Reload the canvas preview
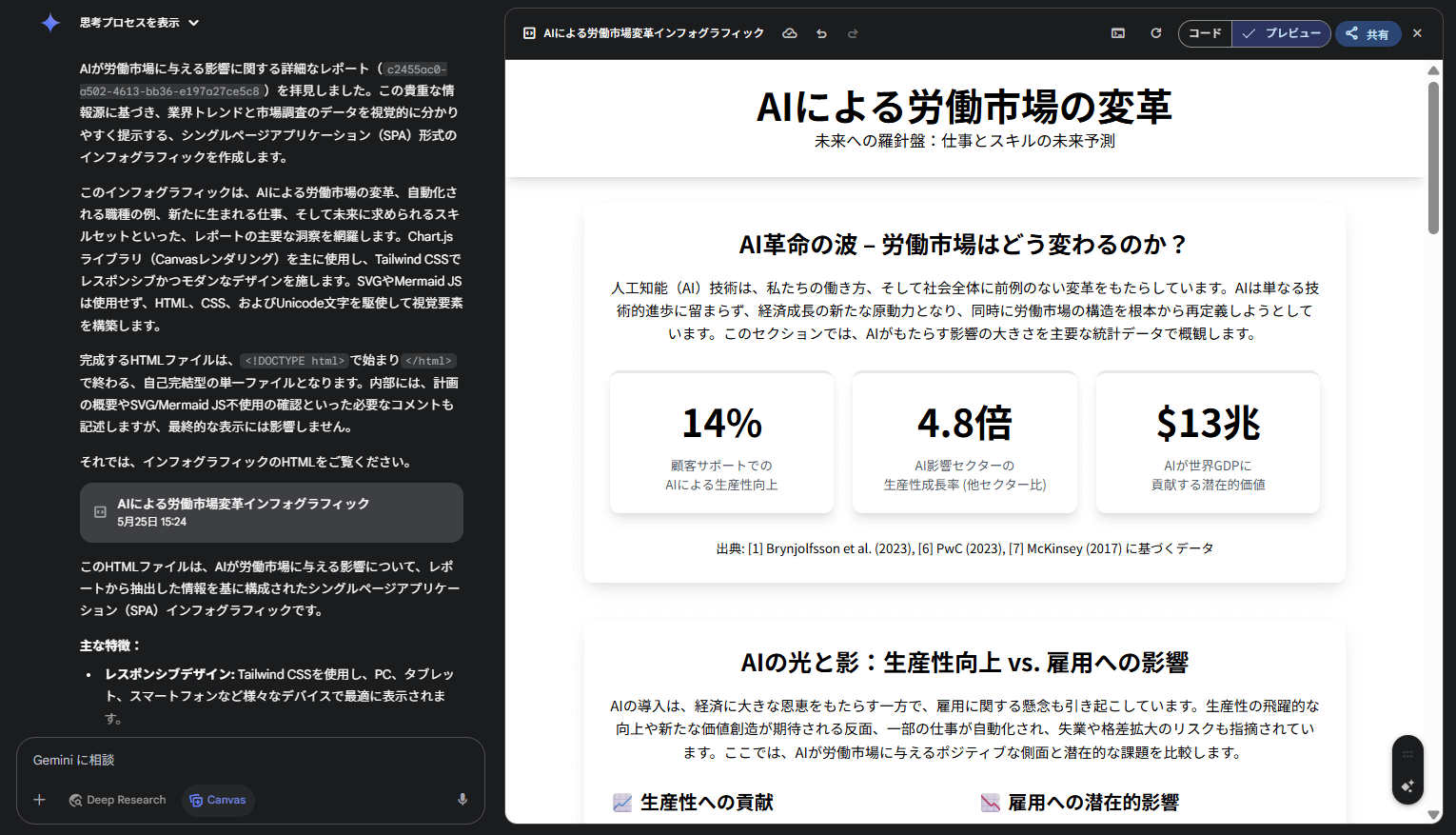Image resolution: width=1456 pixels, height=835 pixels. click(1155, 33)
